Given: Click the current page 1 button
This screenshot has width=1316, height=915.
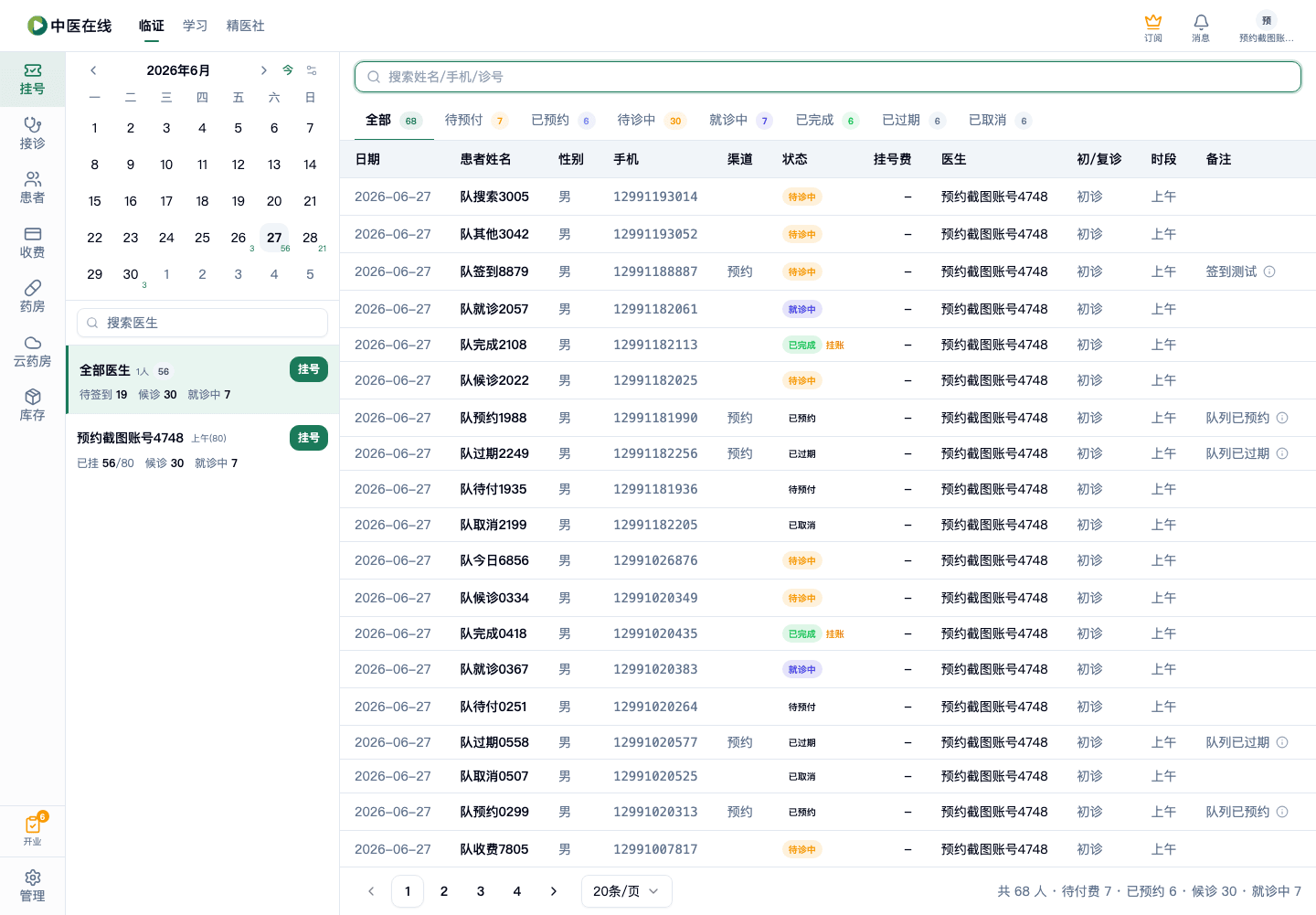Looking at the screenshot, I should pos(408,891).
